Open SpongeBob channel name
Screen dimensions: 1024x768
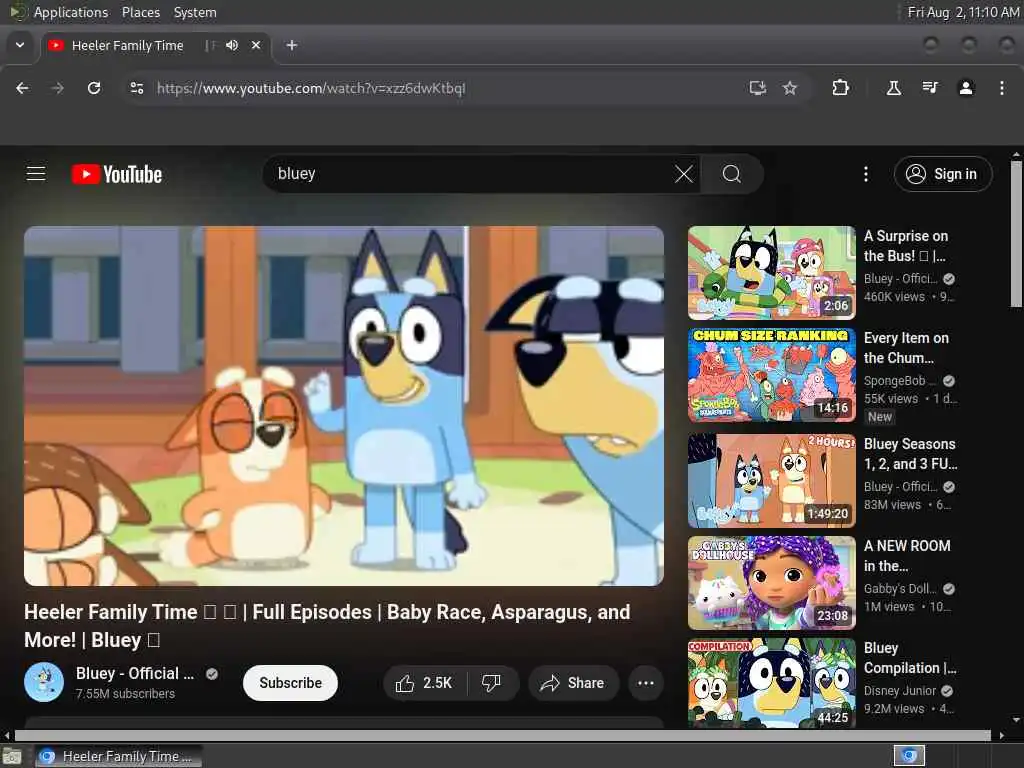(899, 380)
